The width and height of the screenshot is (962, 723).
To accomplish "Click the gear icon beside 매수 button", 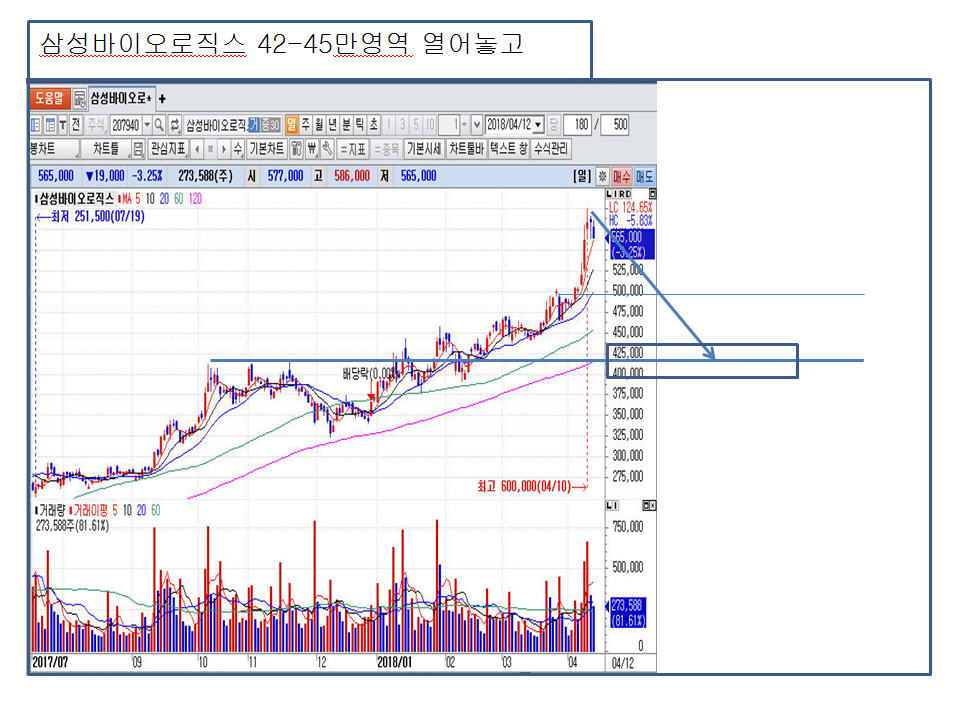I will 602,175.
